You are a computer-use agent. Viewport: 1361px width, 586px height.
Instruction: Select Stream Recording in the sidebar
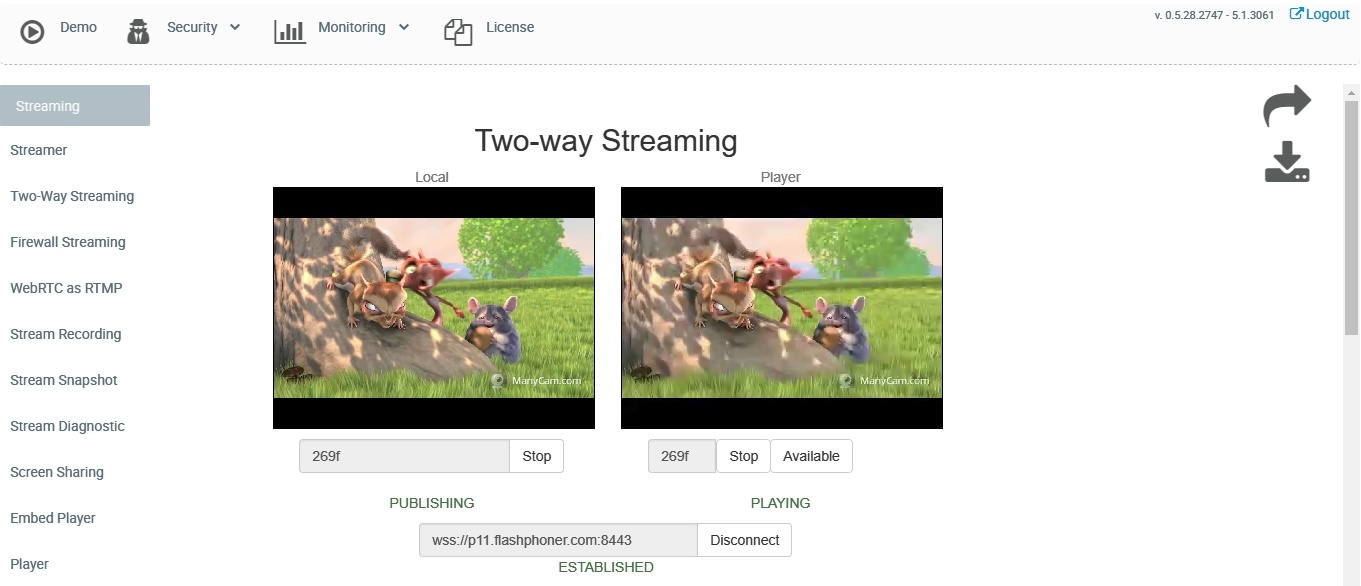tap(66, 334)
